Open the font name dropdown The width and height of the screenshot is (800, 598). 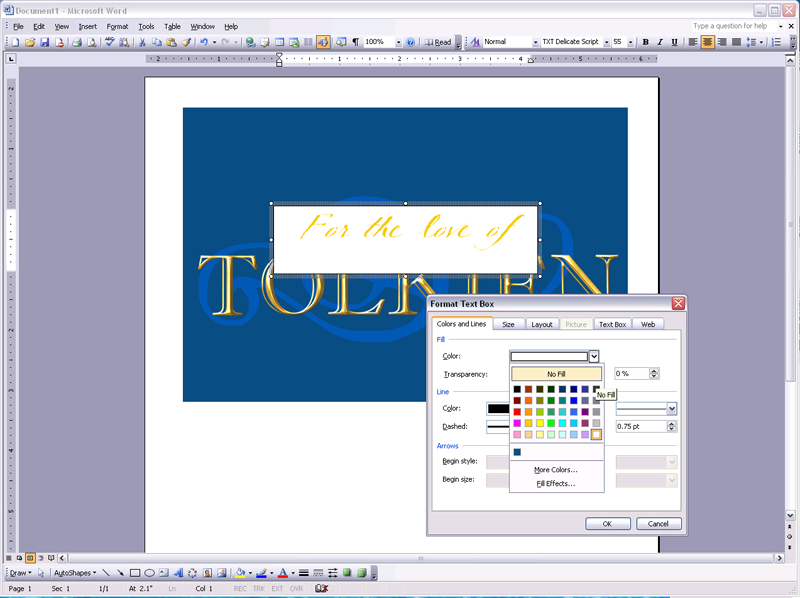(607, 42)
